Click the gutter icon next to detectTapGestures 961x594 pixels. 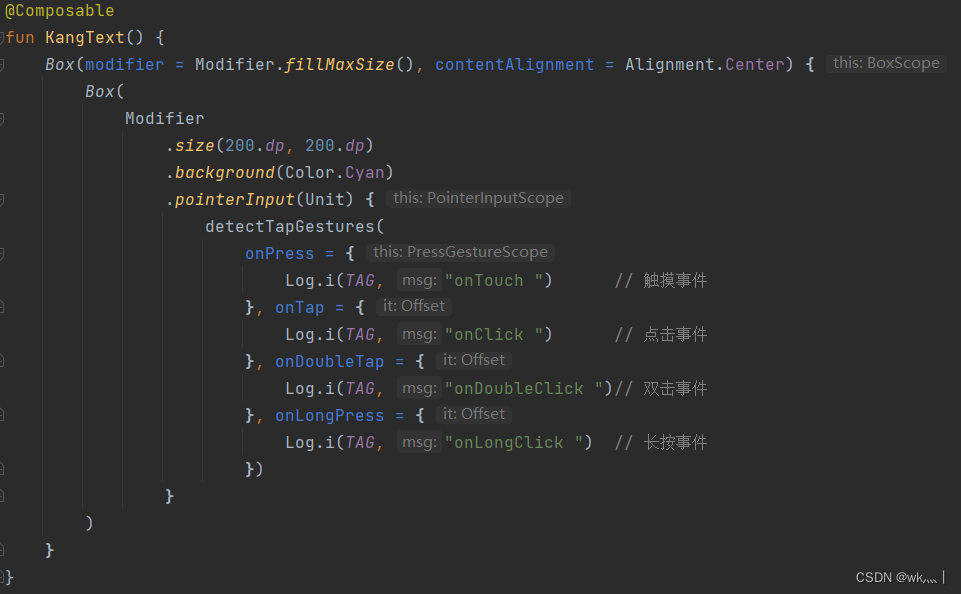click(x=6, y=226)
